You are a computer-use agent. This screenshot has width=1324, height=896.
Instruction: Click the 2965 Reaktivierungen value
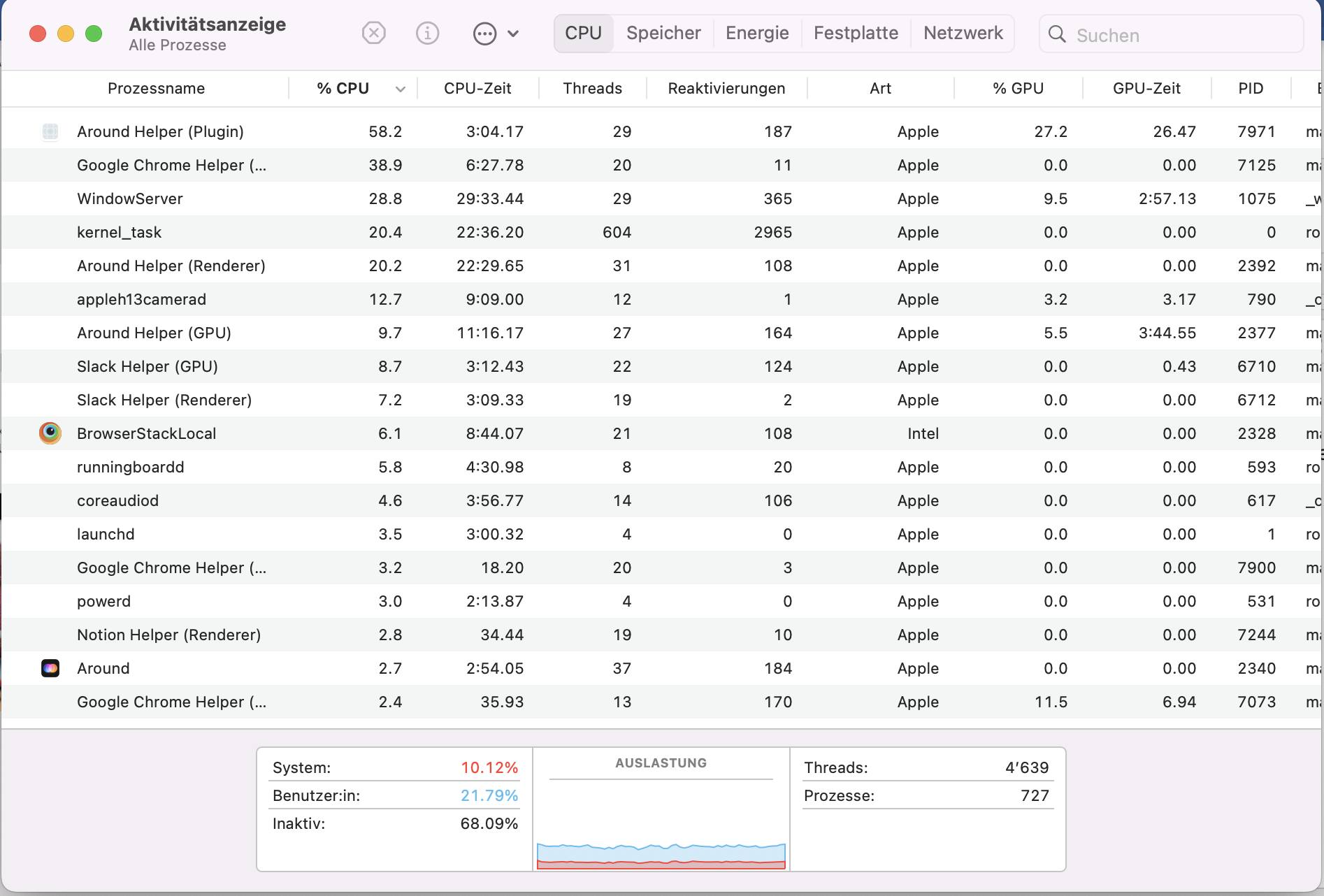coord(772,232)
